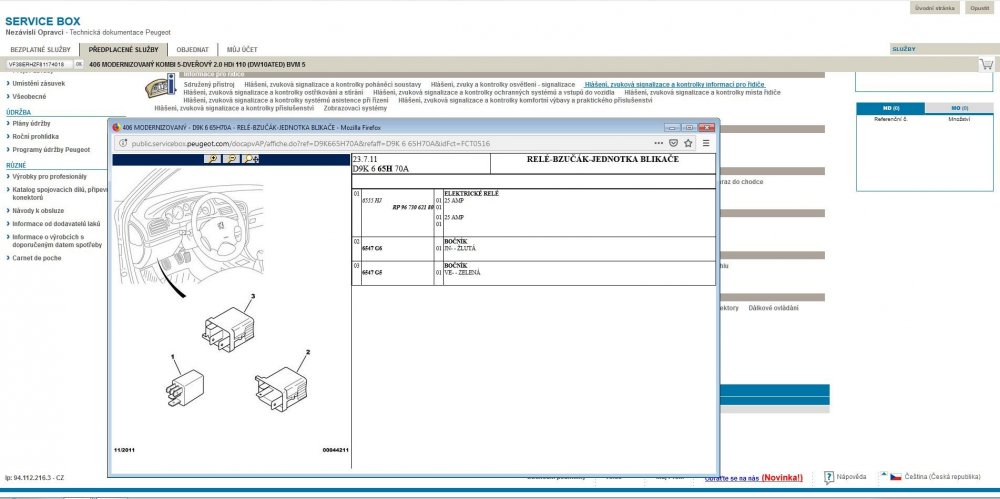Open kontrolky poháněcí soustavy link
Viewport: 1000px width, 499px height.
[x=333, y=84]
